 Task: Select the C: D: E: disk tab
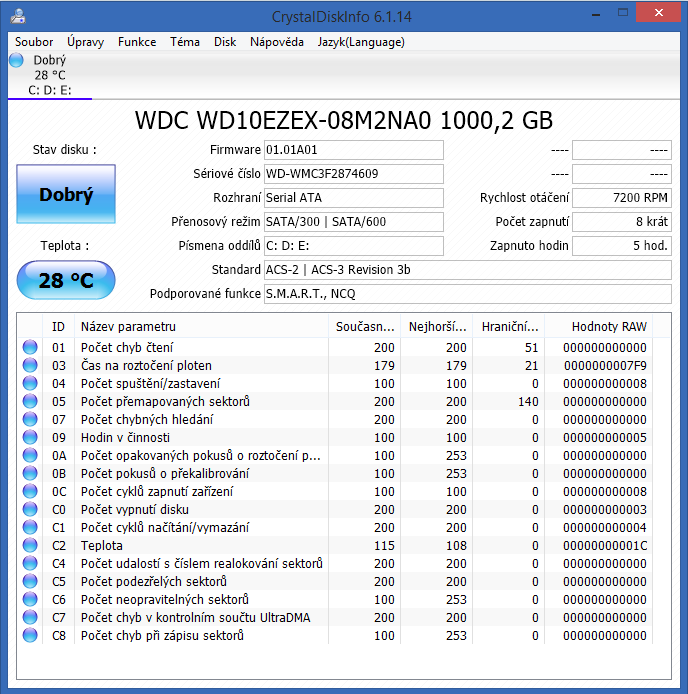point(48,90)
